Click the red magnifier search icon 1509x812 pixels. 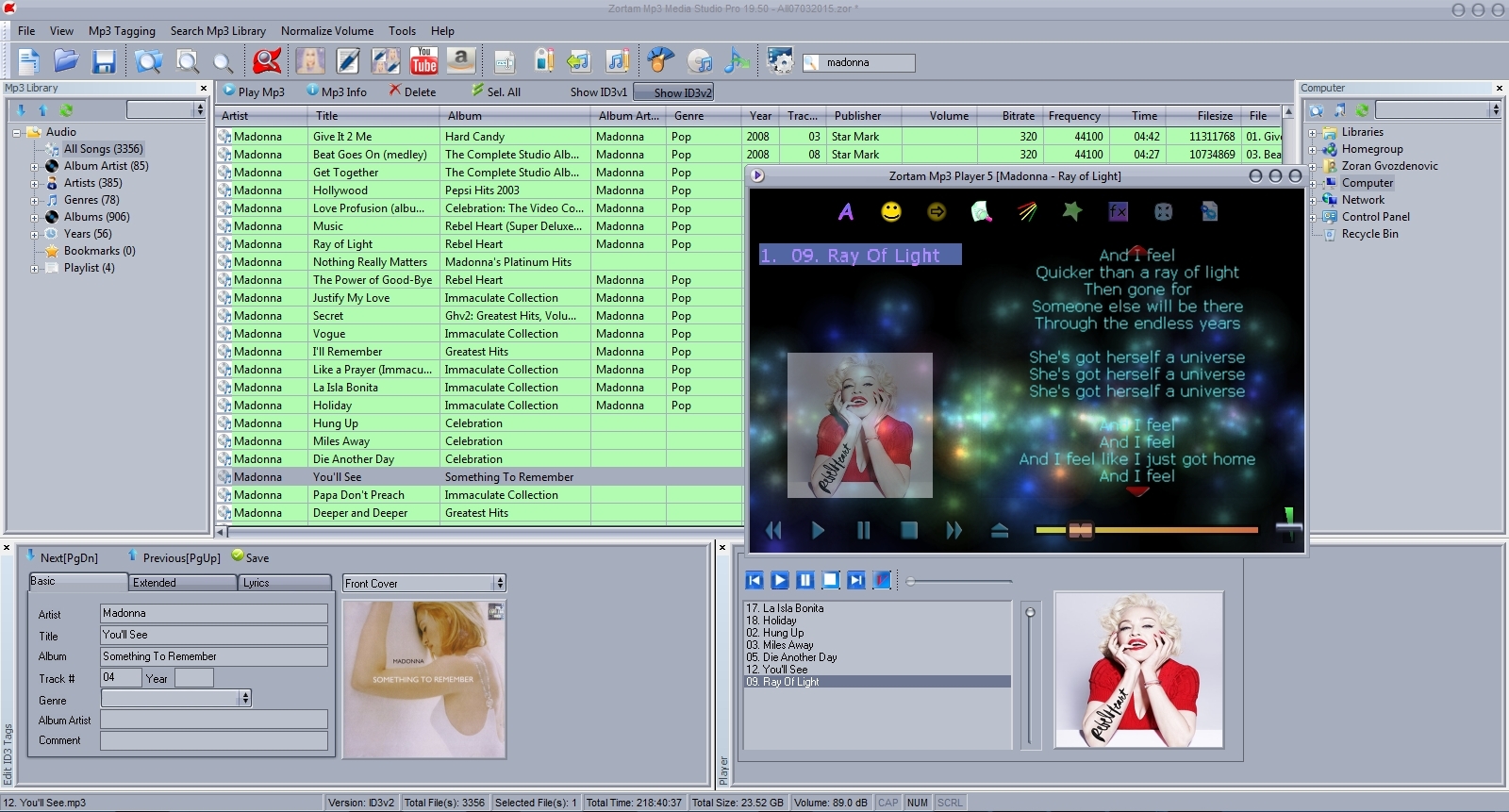coord(267,62)
